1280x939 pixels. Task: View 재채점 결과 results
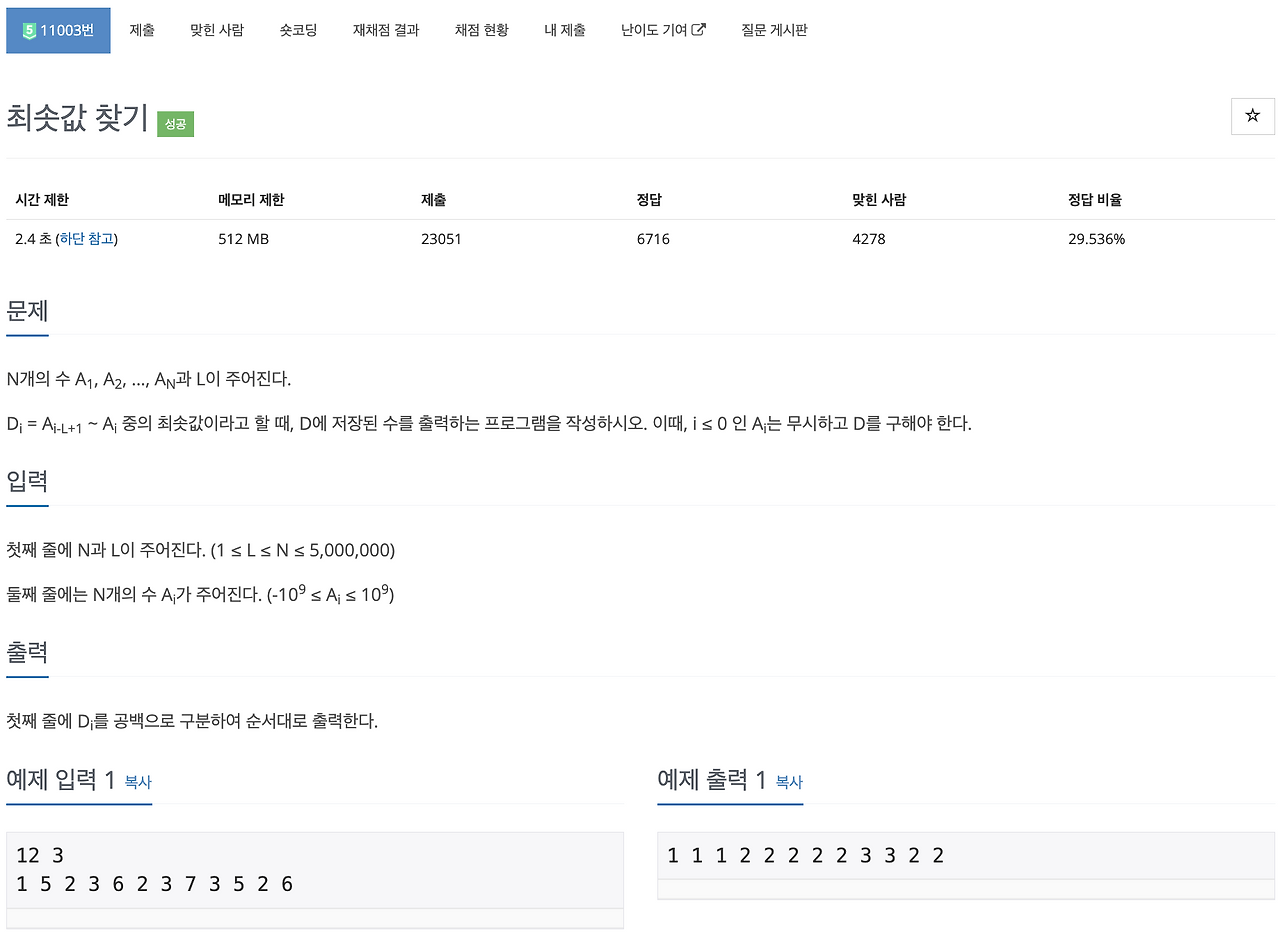pyautogui.click(x=386, y=30)
